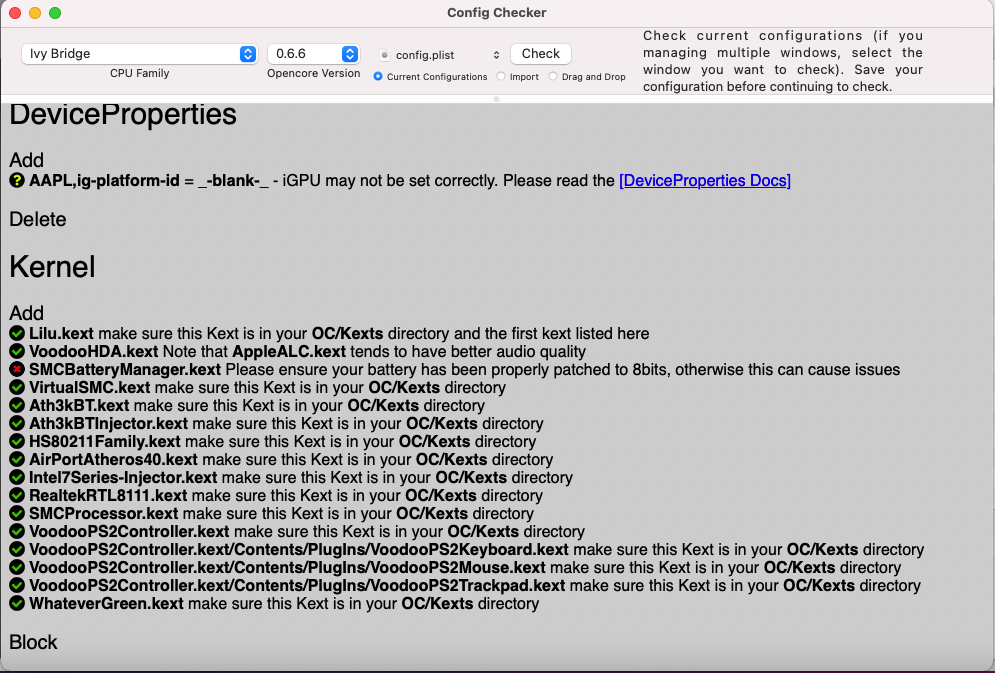The width and height of the screenshot is (995, 673).
Task: Click the AirPortAtheros40.kext entry text
Action: click(x=291, y=459)
